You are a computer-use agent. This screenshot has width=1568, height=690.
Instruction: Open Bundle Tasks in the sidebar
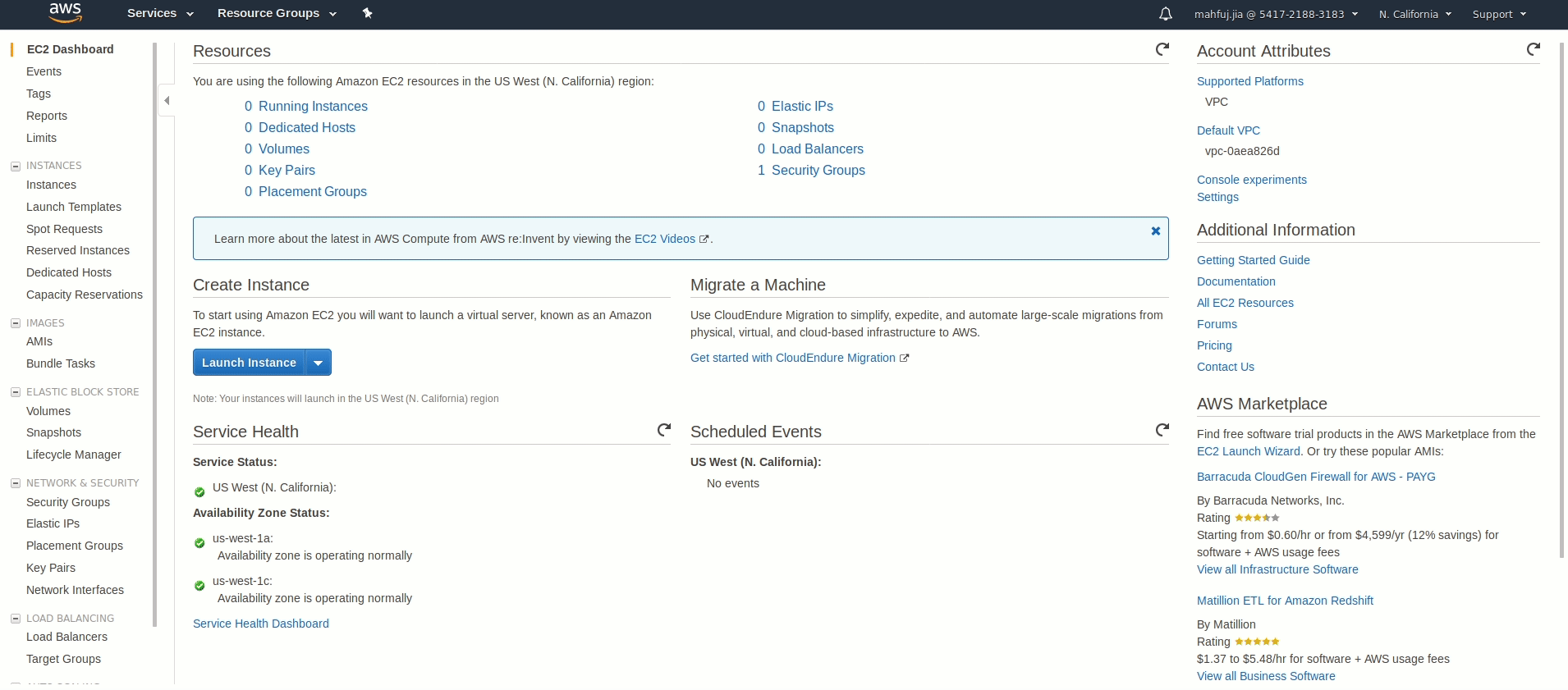tap(61, 363)
